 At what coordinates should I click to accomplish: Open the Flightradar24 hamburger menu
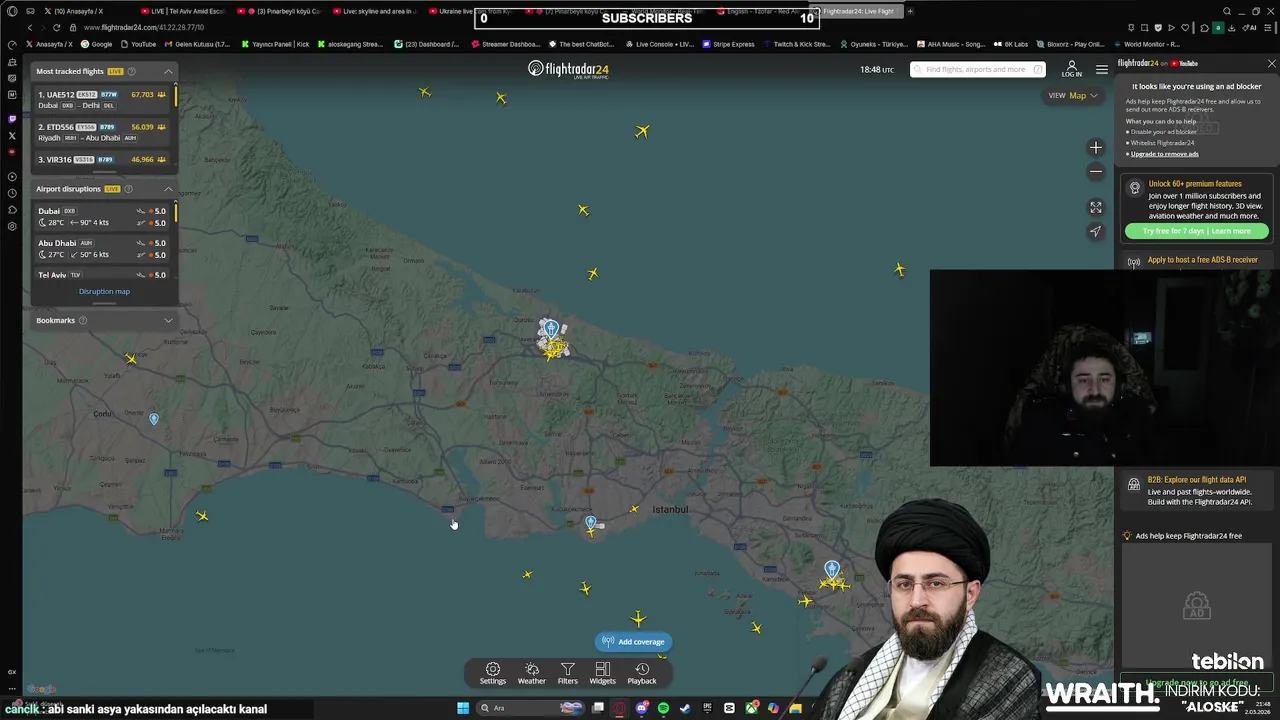pos(1101,69)
